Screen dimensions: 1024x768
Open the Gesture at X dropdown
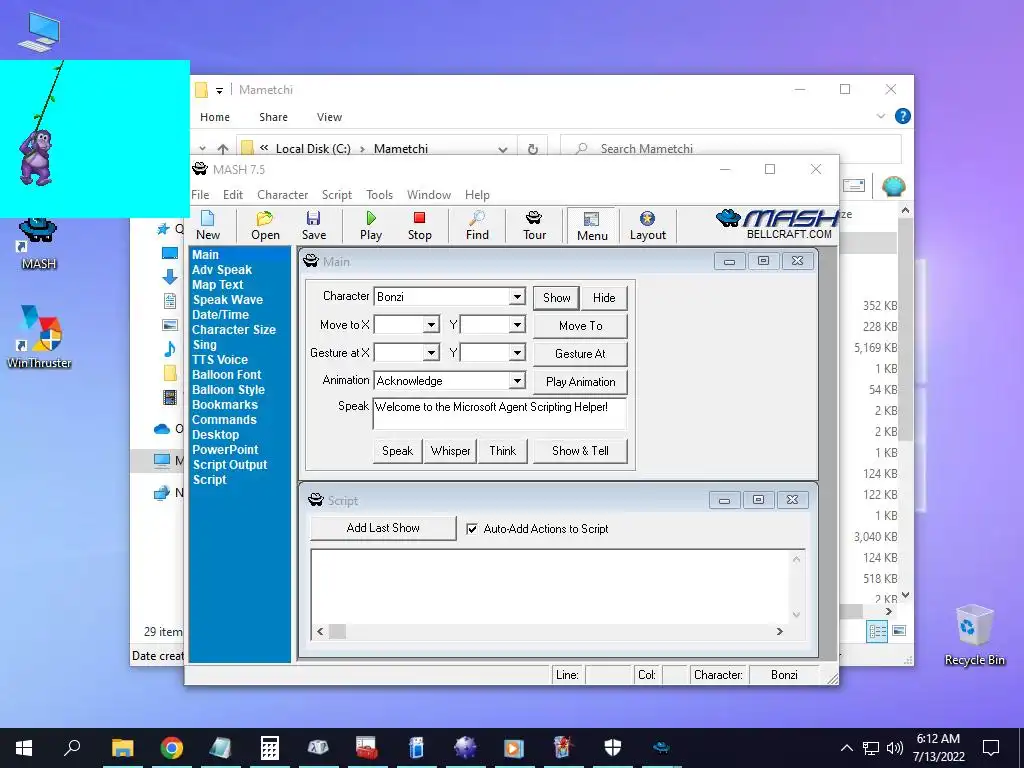[431, 353]
